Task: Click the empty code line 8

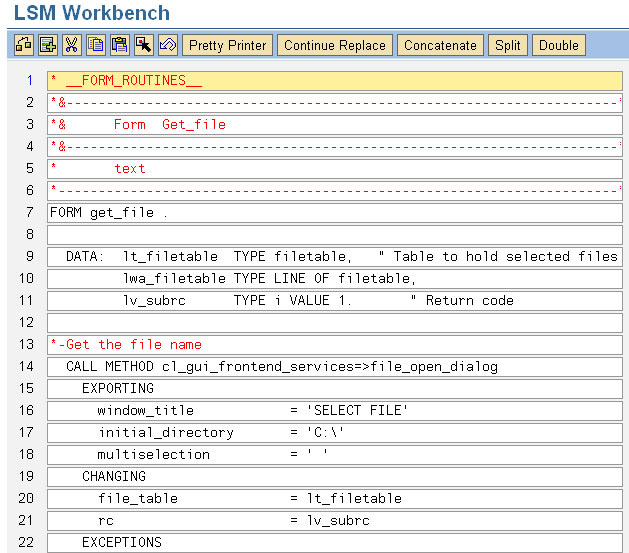Action: (335, 235)
